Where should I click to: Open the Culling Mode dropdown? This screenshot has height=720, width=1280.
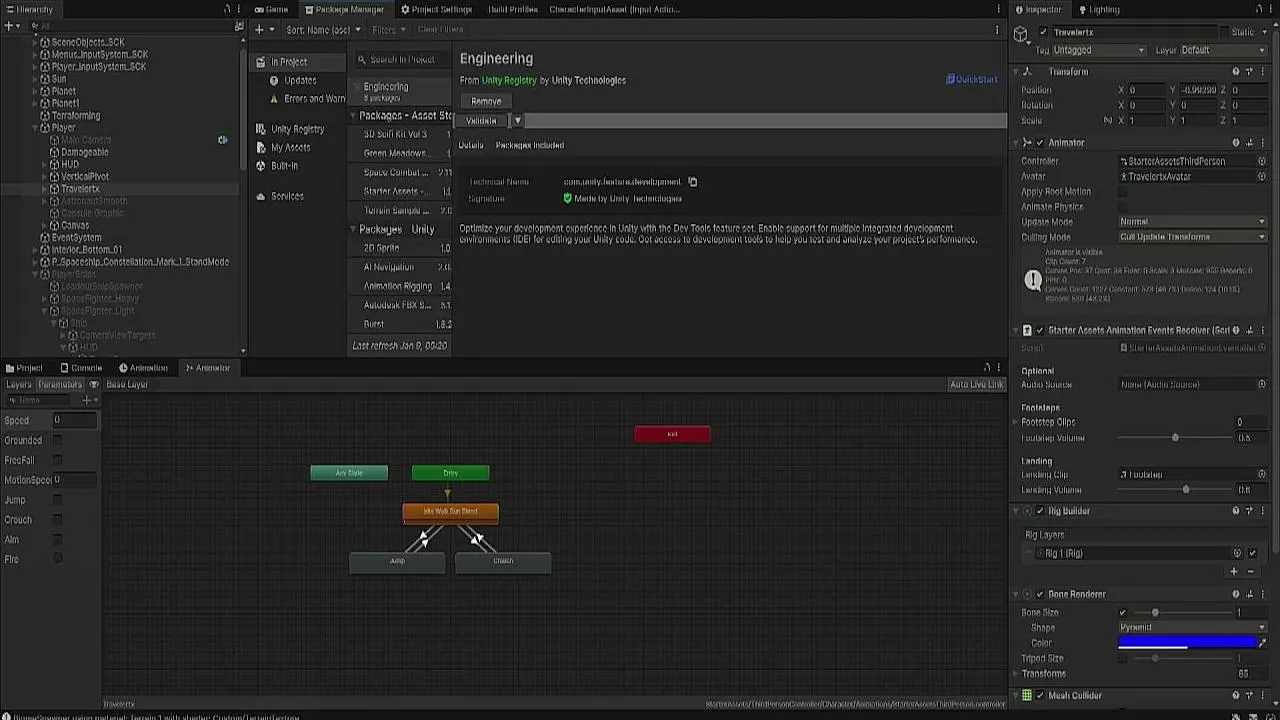pyautogui.click(x=1192, y=237)
